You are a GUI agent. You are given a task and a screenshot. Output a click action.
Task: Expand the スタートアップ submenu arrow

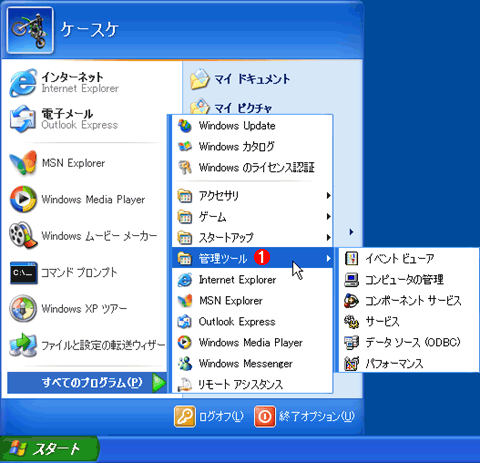click(x=328, y=237)
